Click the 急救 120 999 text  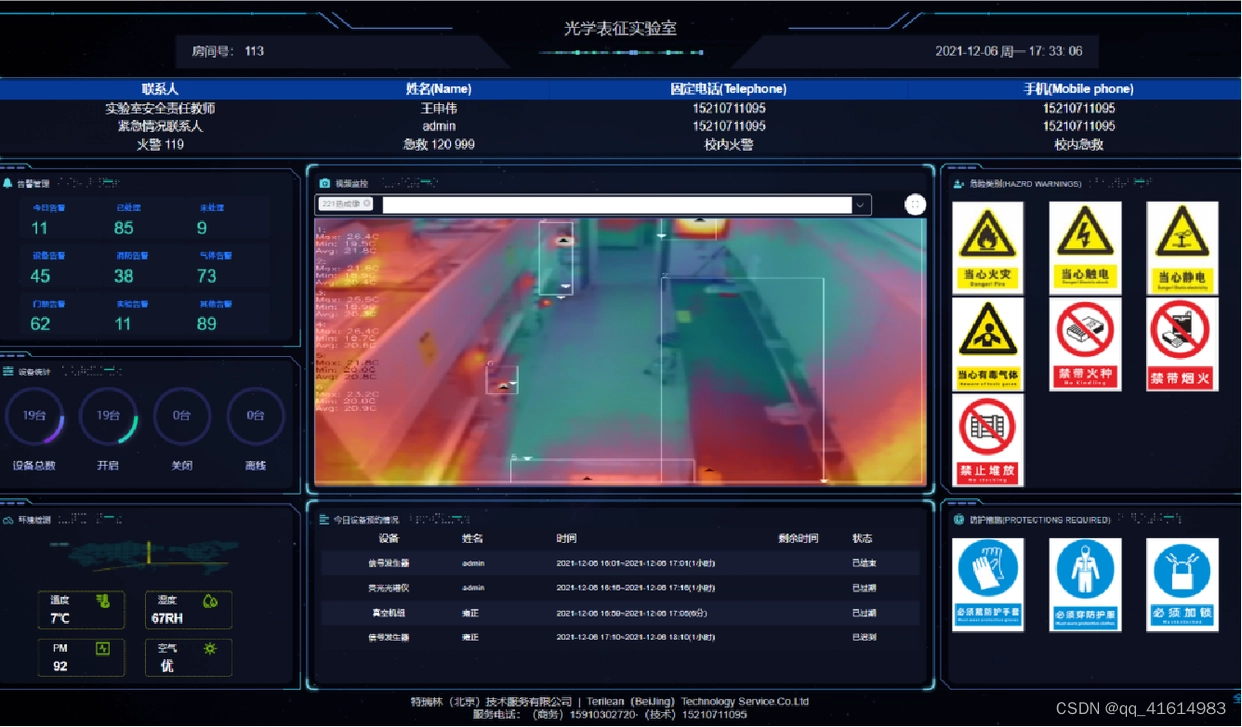pos(439,144)
